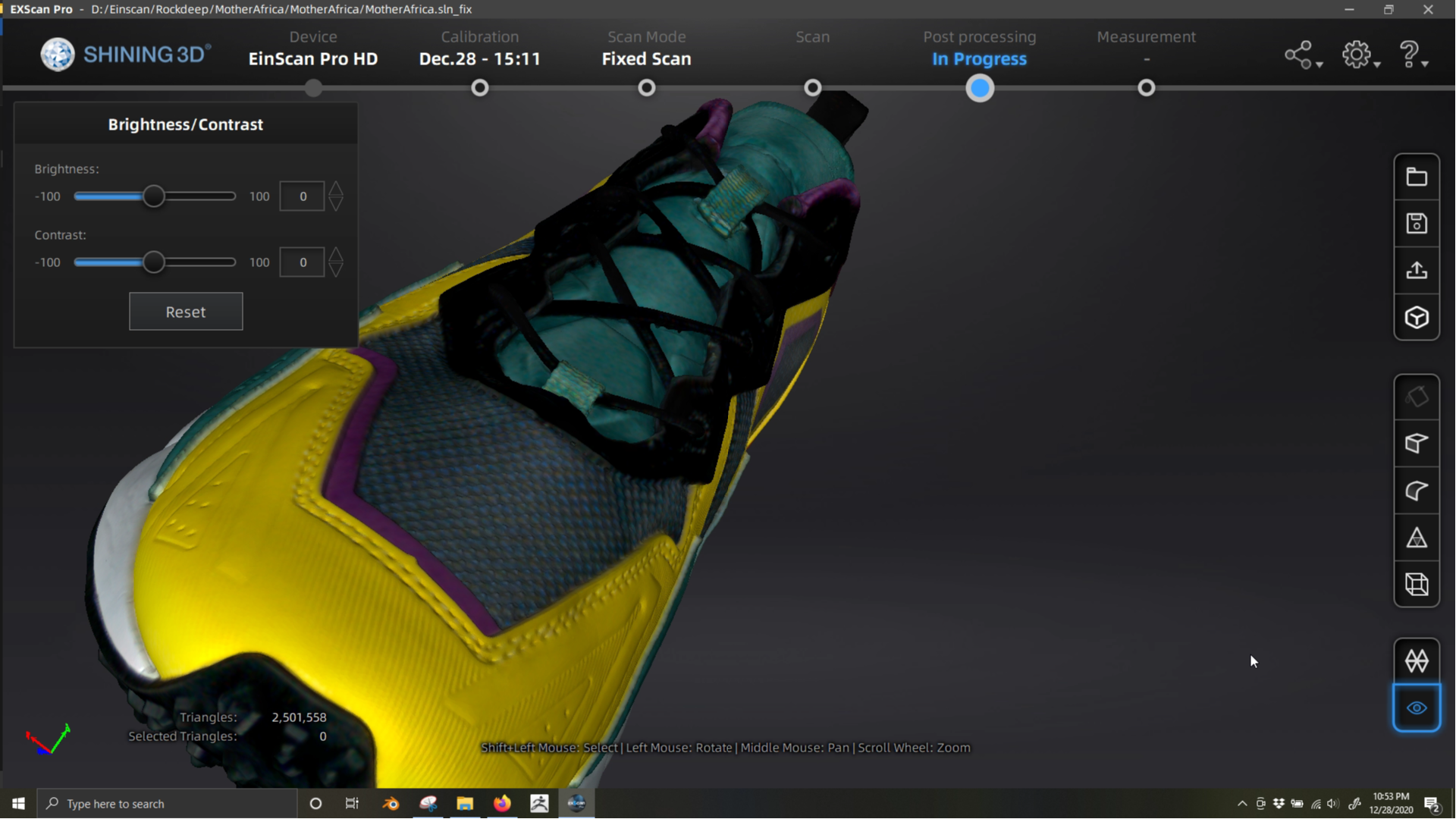Image resolution: width=1456 pixels, height=819 pixels.
Task: Expand the help question mark menu
Action: pos(1414,55)
